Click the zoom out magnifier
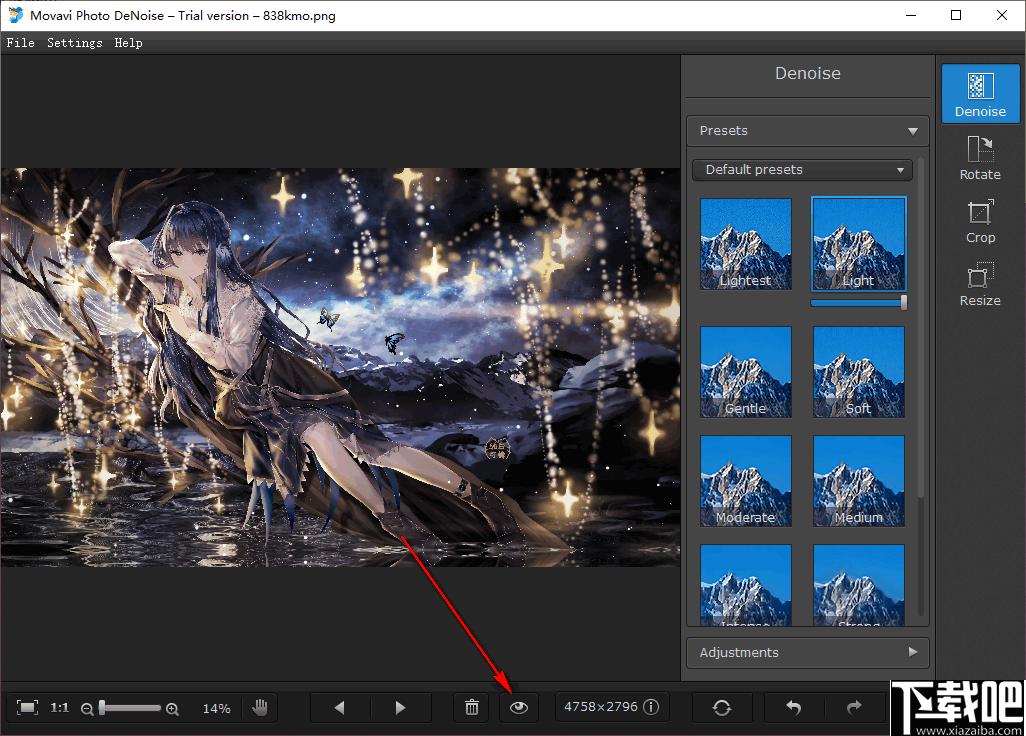The width and height of the screenshot is (1026, 736). [x=86, y=709]
